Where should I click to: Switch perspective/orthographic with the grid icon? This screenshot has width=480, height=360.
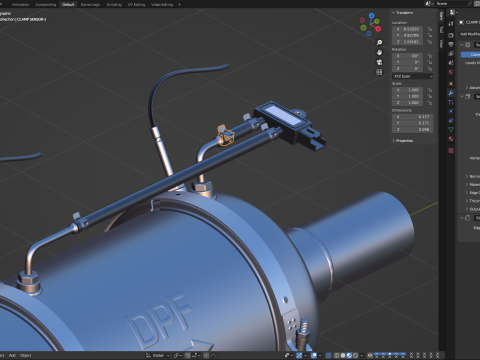(x=379, y=72)
